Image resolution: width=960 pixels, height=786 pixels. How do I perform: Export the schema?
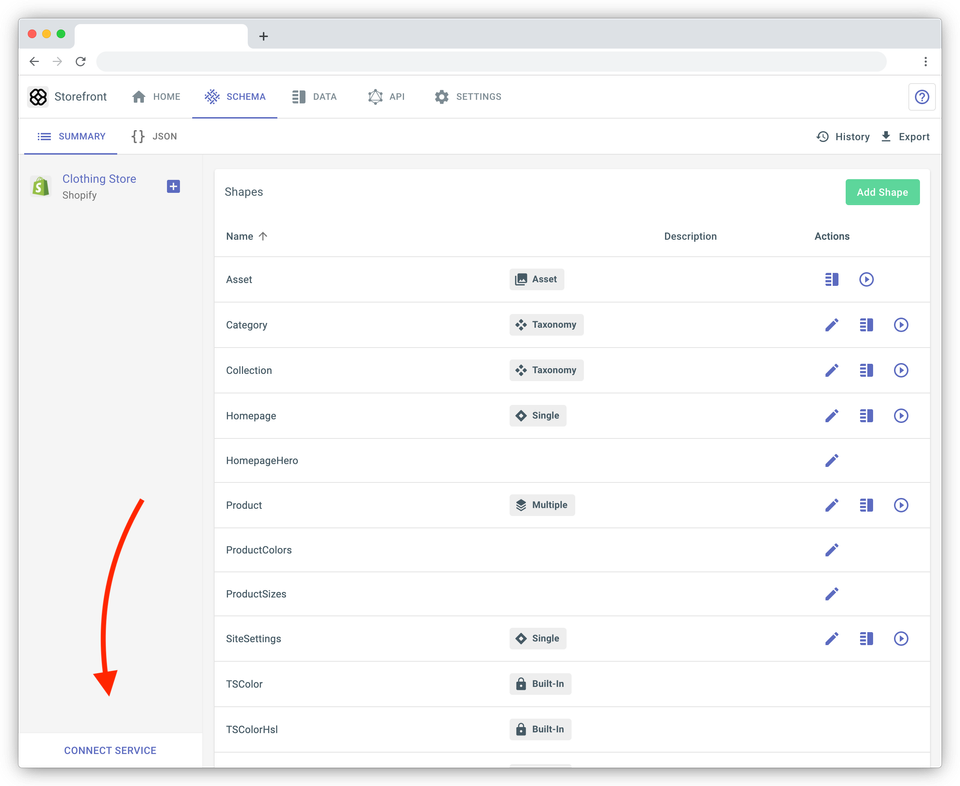click(905, 137)
